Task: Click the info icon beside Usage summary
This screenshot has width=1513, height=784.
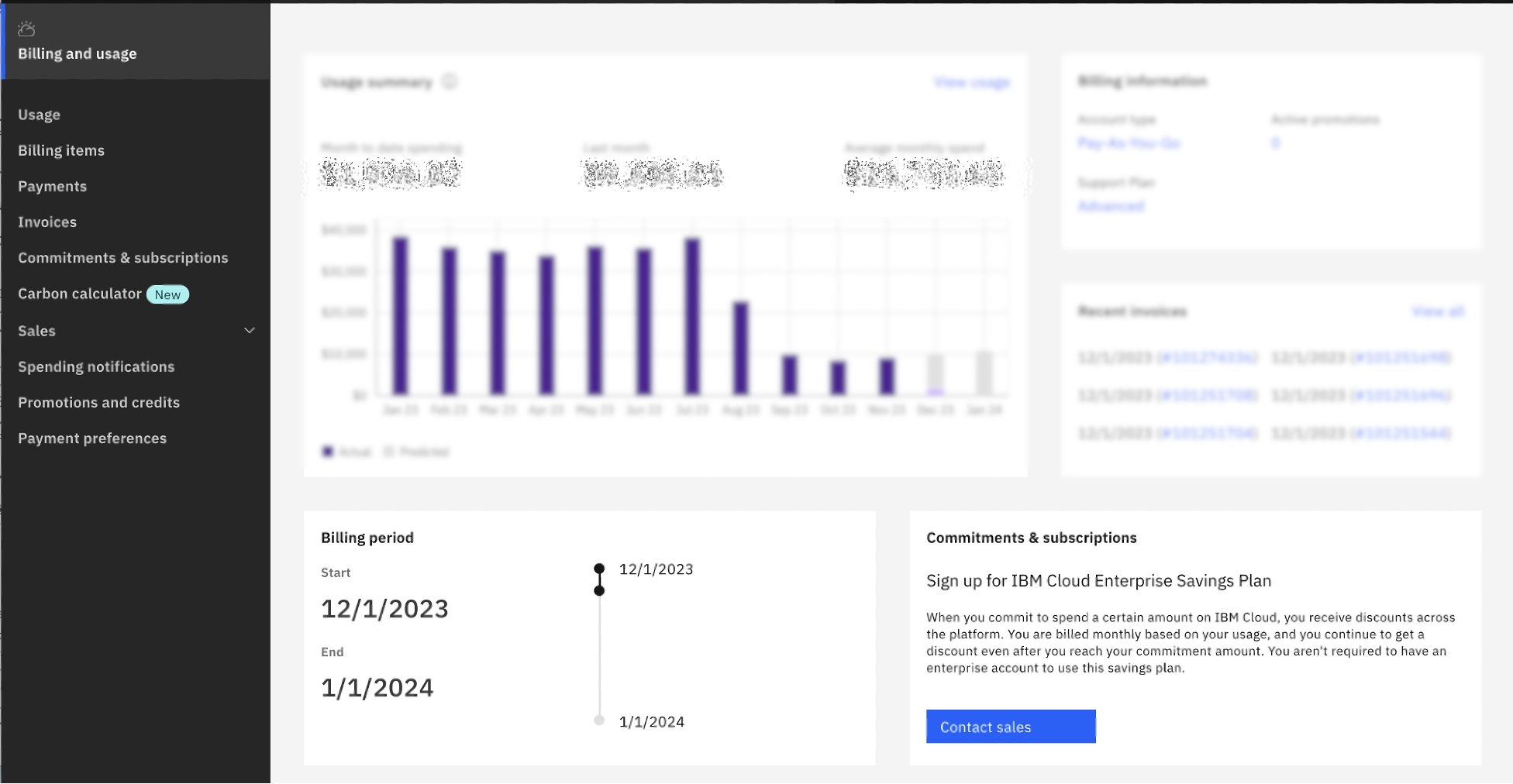Action: pos(450,81)
